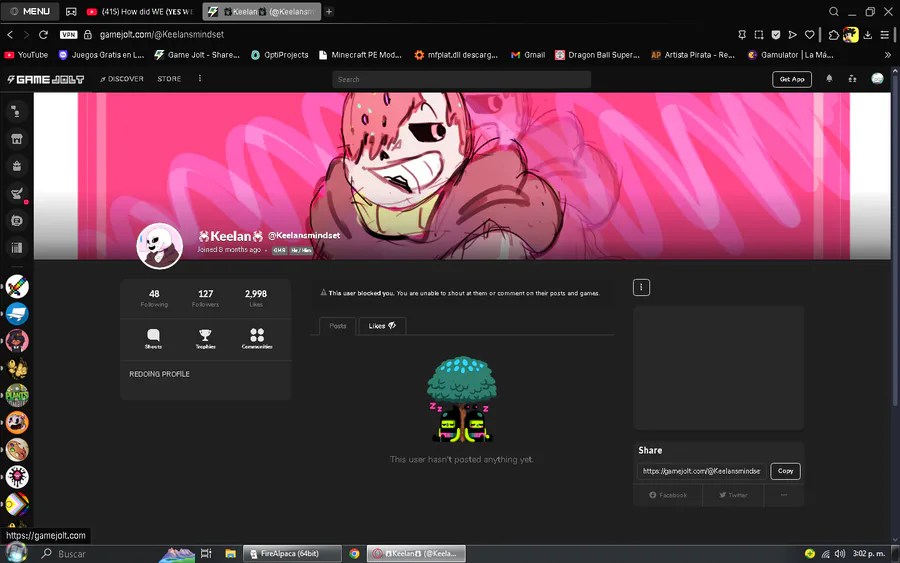The image size is (900, 563).
Task: Switch to the Posts tab
Action: pyautogui.click(x=338, y=326)
